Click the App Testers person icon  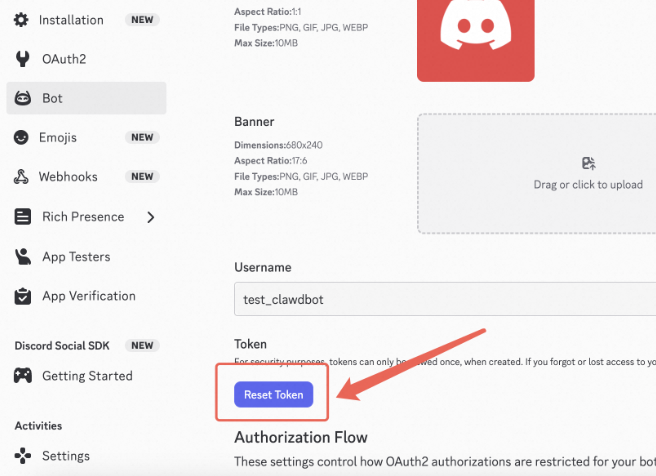click(x=23, y=256)
